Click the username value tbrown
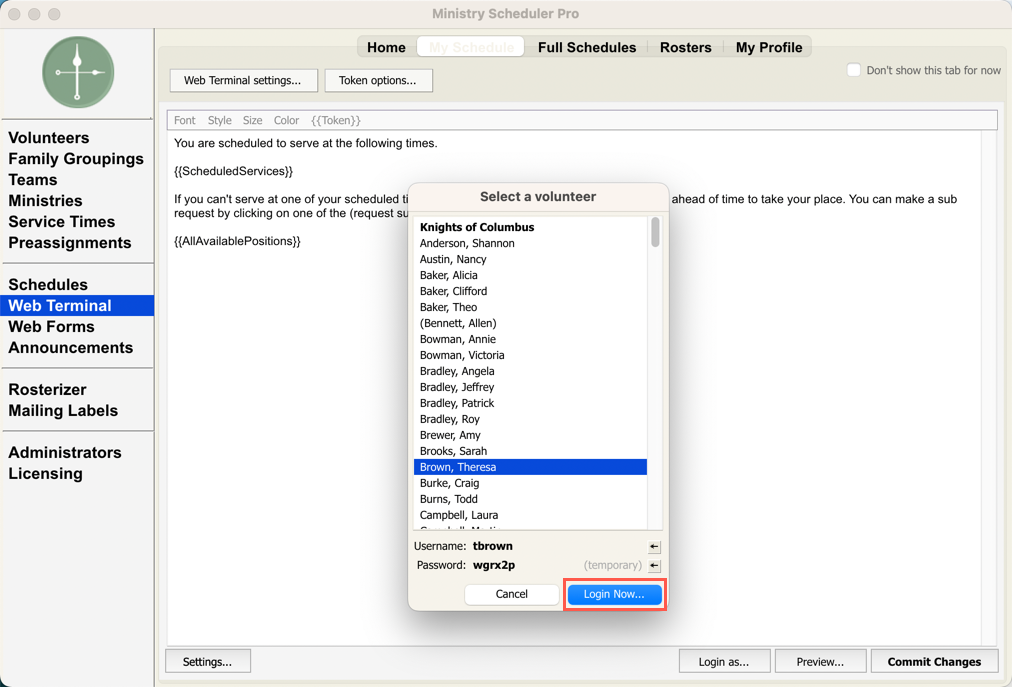The width and height of the screenshot is (1012, 687). pos(492,546)
